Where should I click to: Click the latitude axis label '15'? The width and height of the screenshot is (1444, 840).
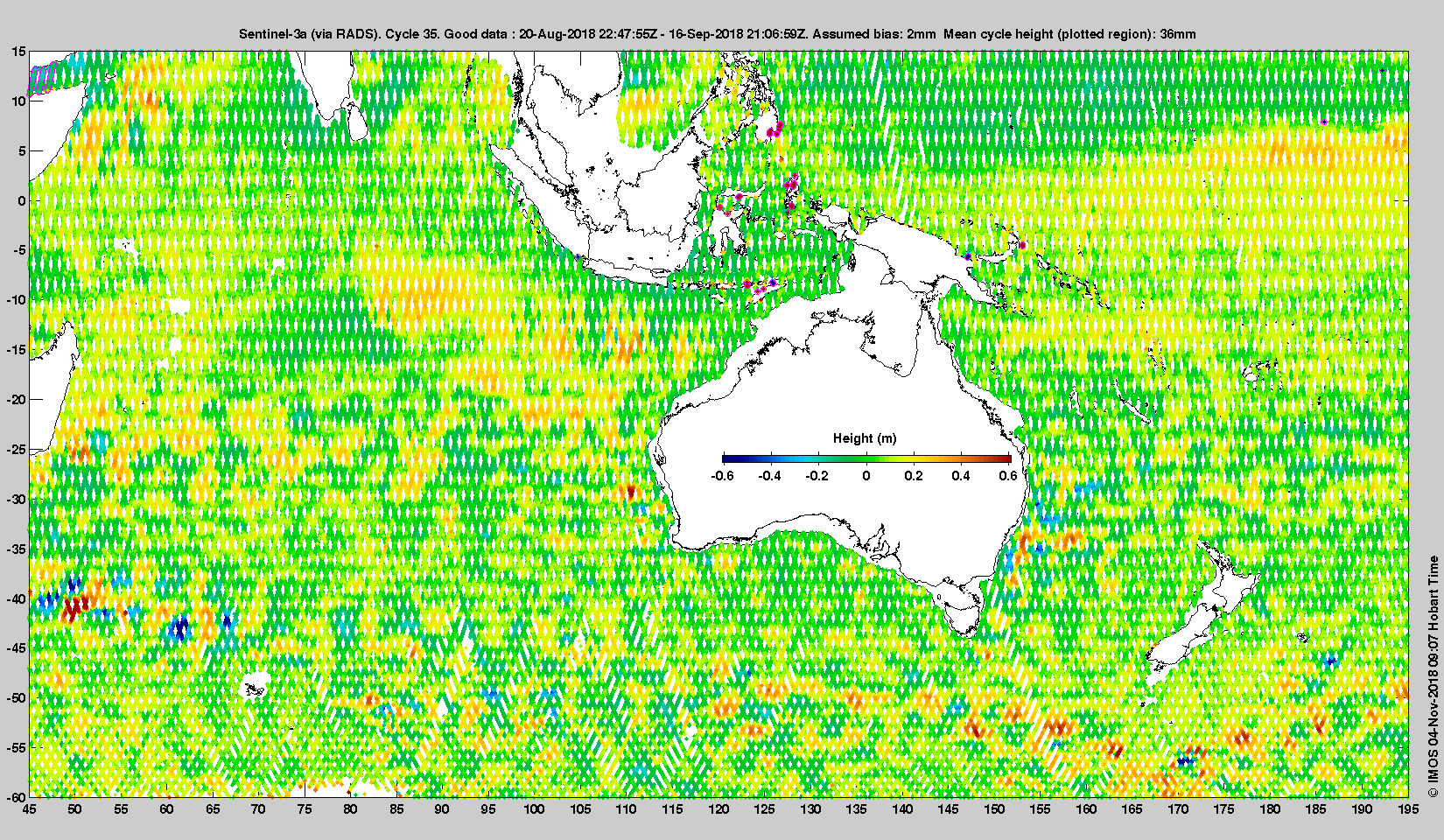[x=19, y=52]
